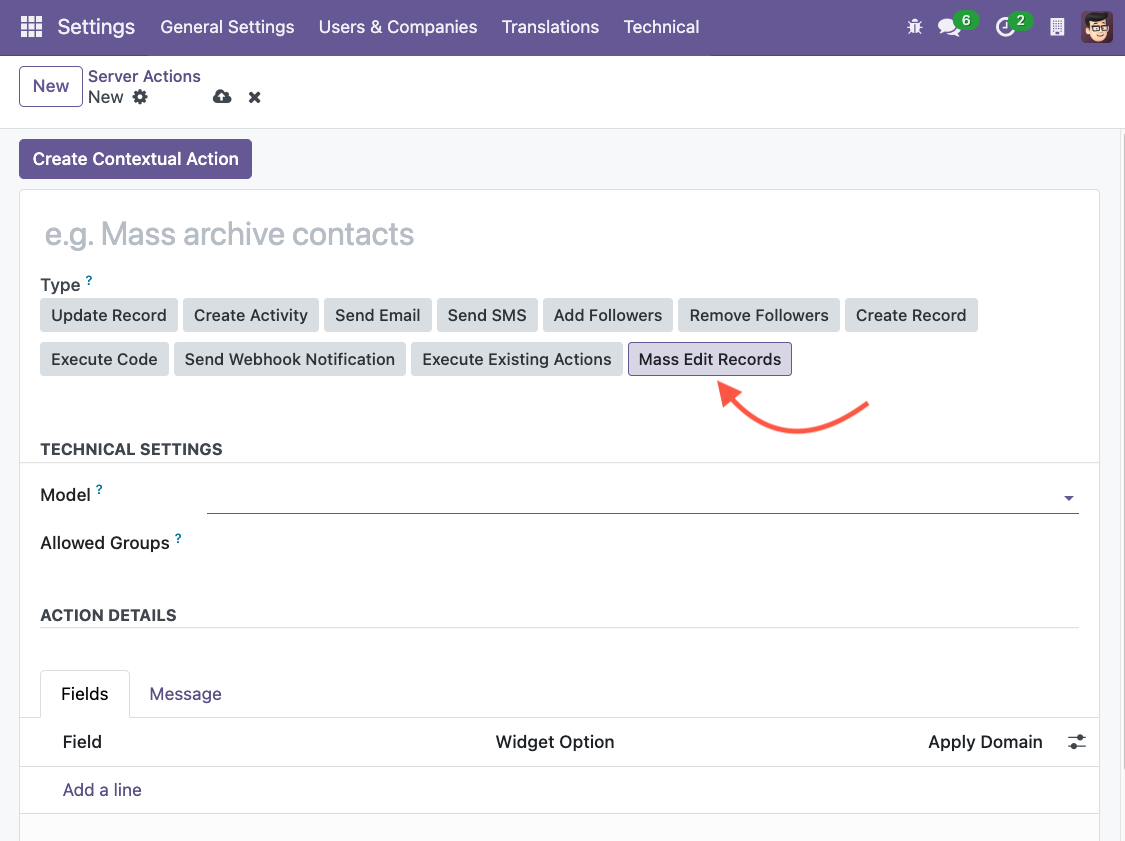Image resolution: width=1125 pixels, height=841 pixels.
Task: Open optional columns adjust icon
Action: pos(1076,741)
